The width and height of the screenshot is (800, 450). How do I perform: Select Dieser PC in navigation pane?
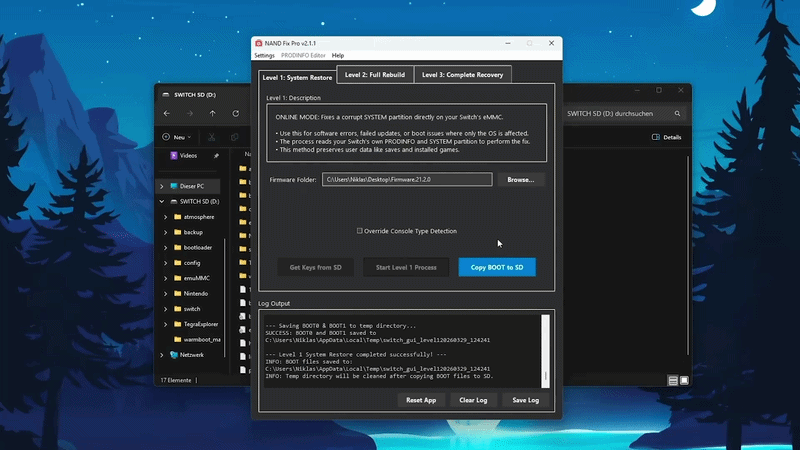point(191,186)
